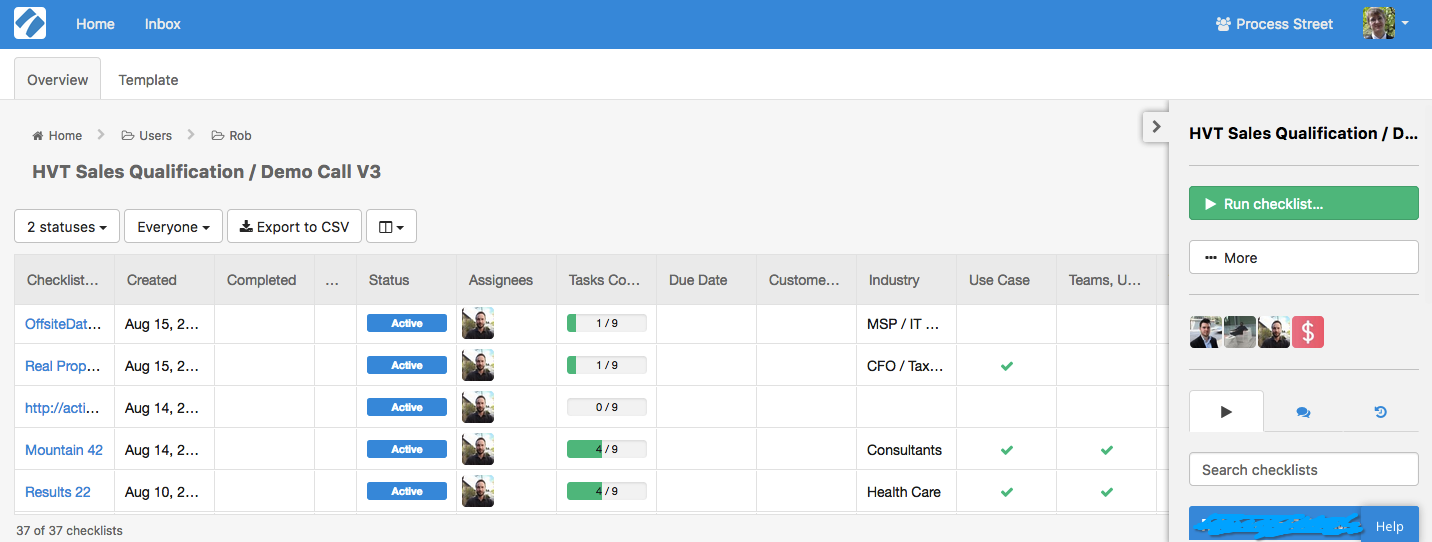The width and height of the screenshot is (1432, 542).
Task: Switch to the Overview tab
Action: (x=58, y=79)
